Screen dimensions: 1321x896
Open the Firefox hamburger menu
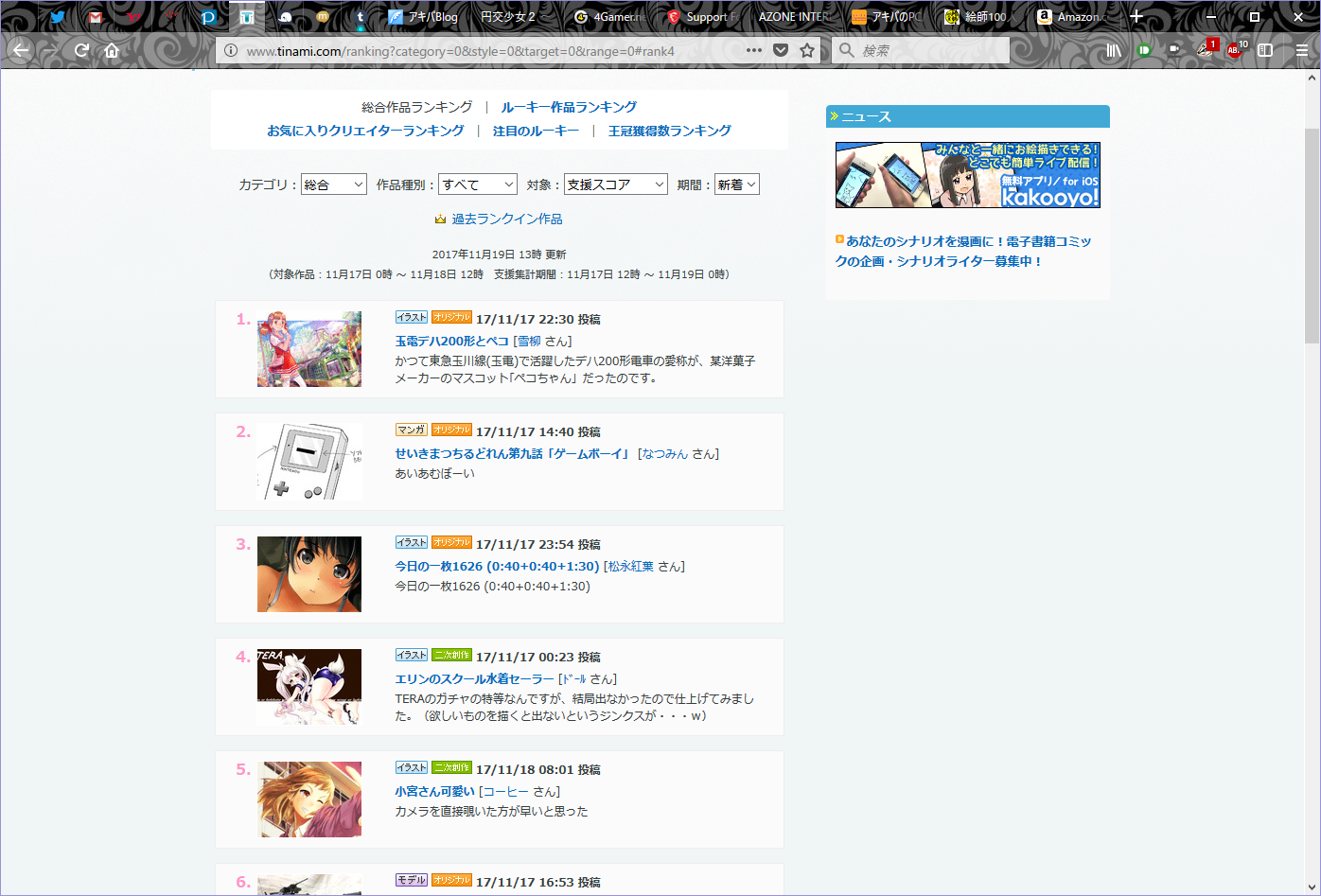[1302, 50]
